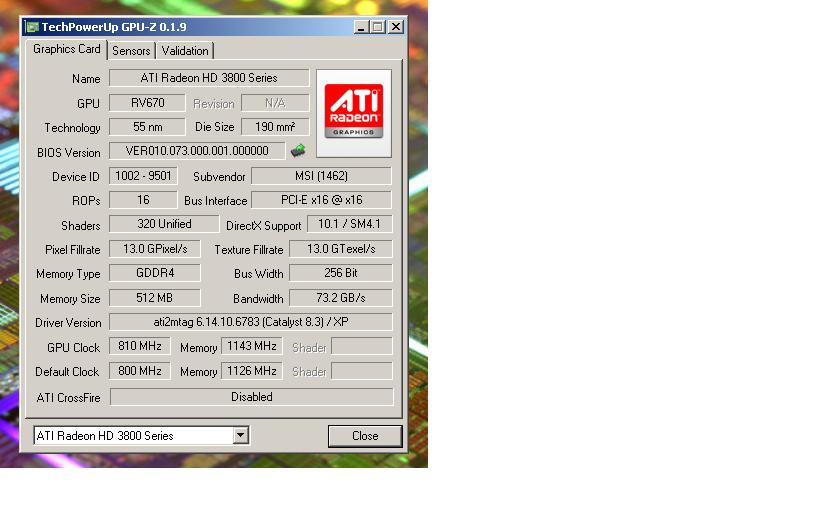Click the Subvendor field MSI (1462)
840x525 pixels.
[x=321, y=176]
